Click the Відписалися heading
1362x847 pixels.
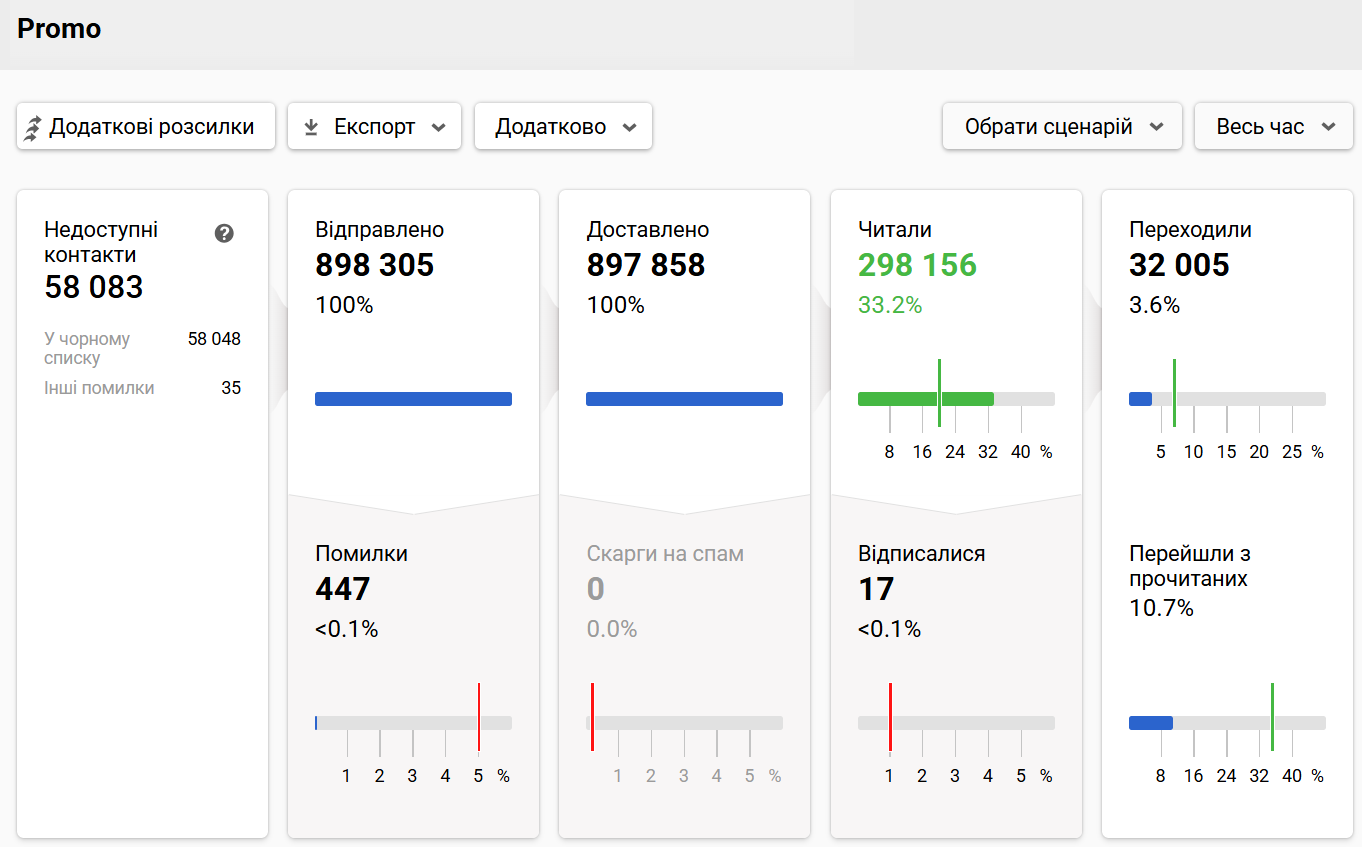(x=922, y=554)
